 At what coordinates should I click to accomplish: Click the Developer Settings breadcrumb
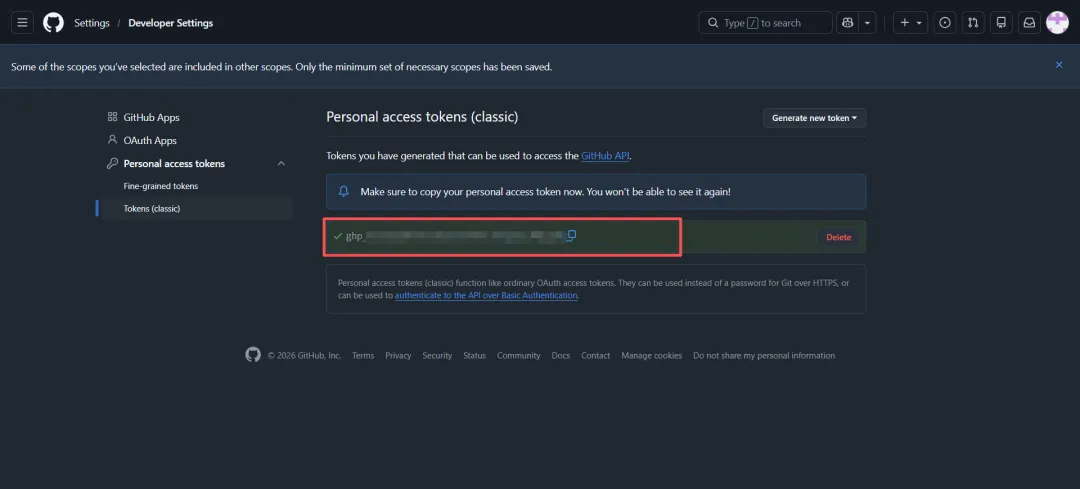[x=171, y=23]
